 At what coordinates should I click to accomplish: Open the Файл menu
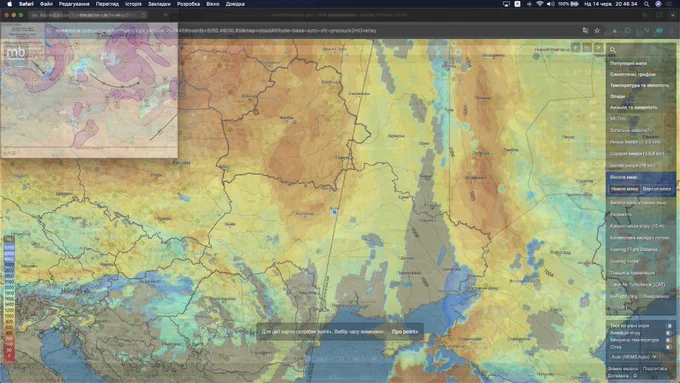click(46, 4)
